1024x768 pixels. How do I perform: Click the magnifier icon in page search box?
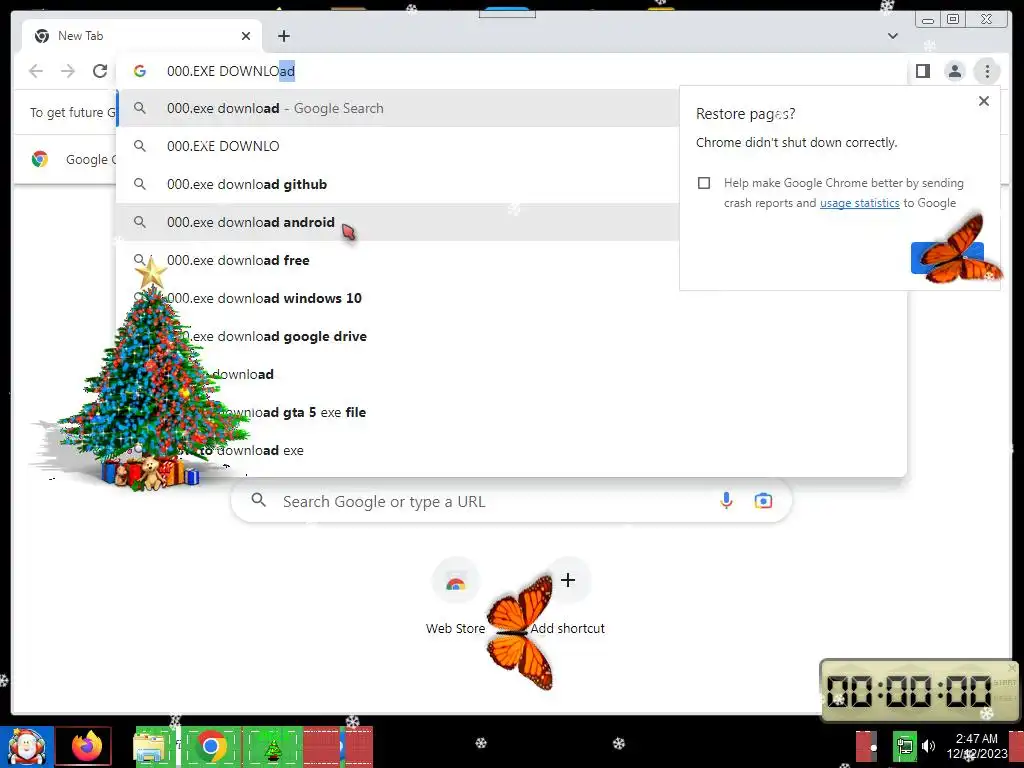pos(259,500)
